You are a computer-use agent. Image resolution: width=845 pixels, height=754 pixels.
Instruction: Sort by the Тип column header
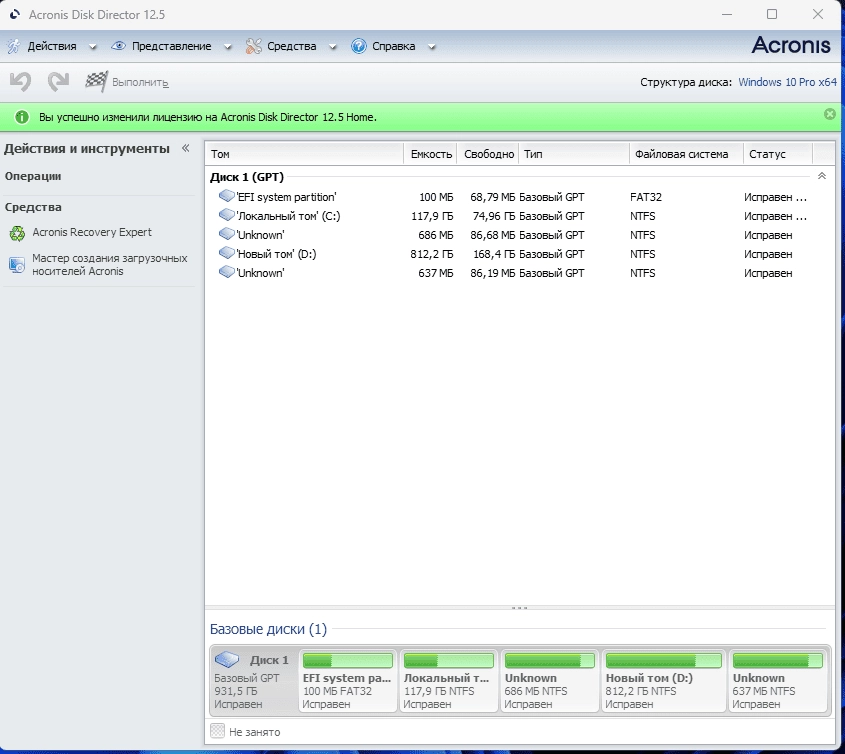(574, 154)
